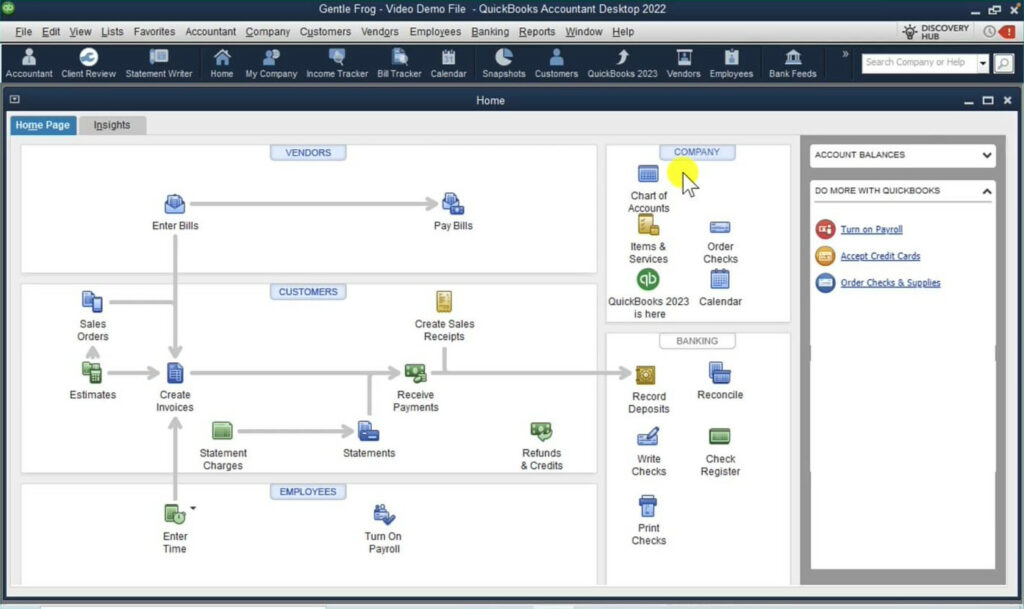Switch to the Insights tab

coord(112,125)
